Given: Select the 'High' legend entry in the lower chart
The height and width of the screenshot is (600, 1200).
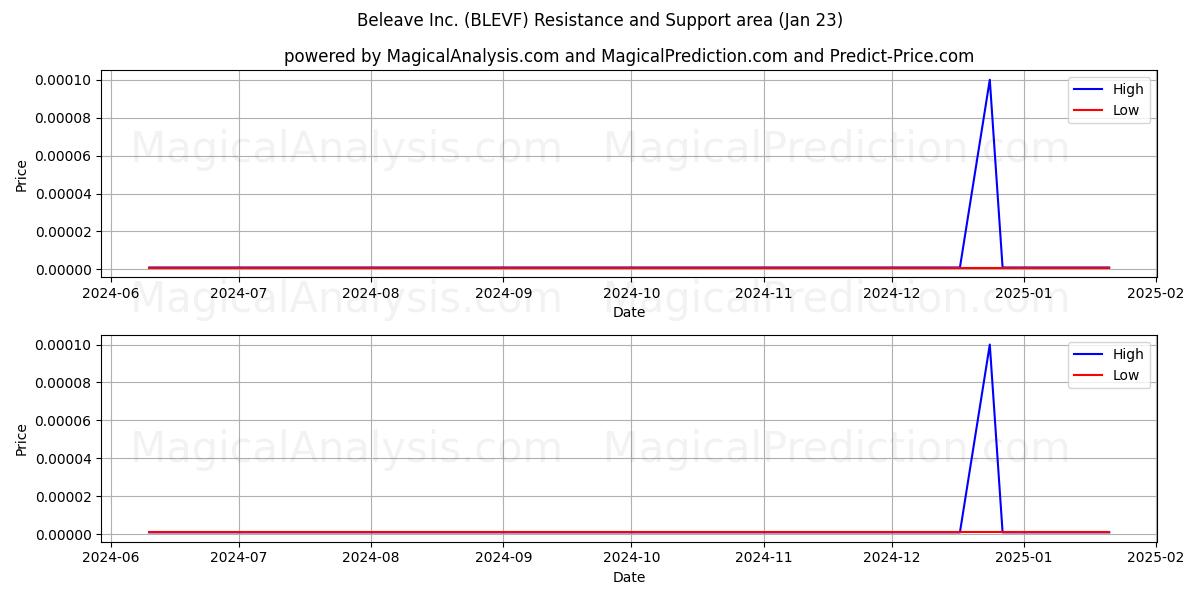Looking at the screenshot, I should [1110, 354].
